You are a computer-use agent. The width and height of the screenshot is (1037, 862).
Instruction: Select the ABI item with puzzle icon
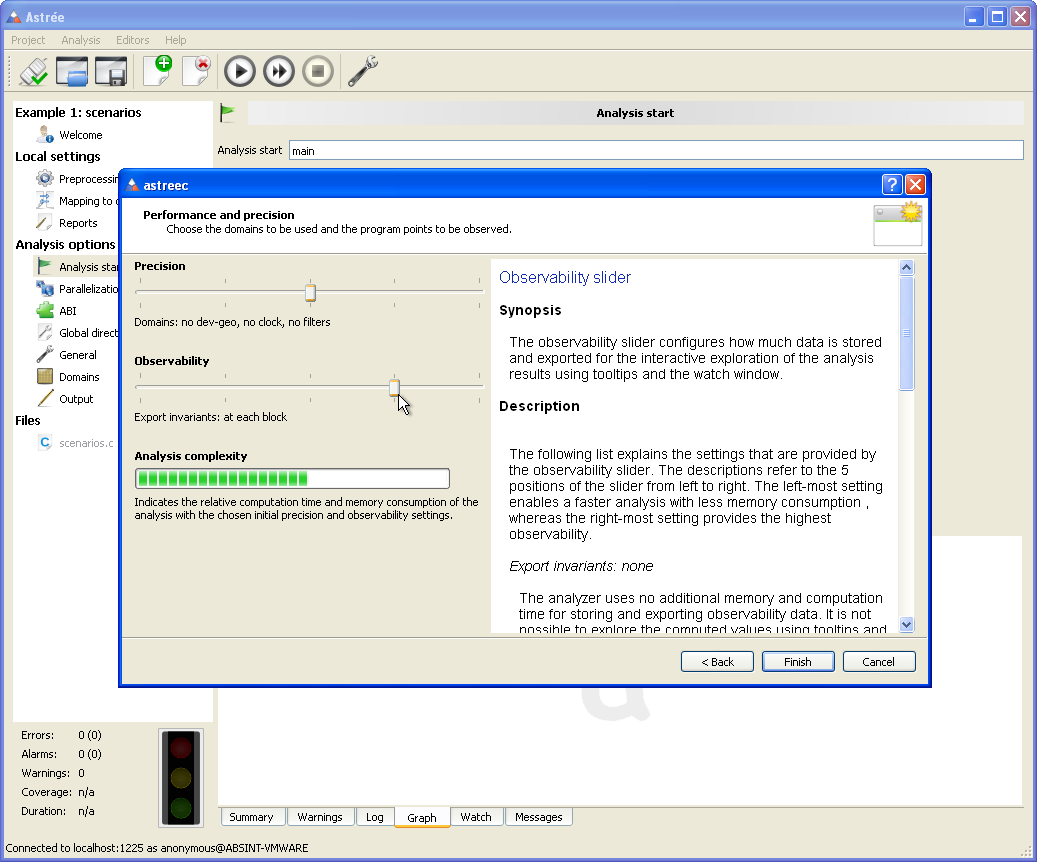tap(67, 311)
